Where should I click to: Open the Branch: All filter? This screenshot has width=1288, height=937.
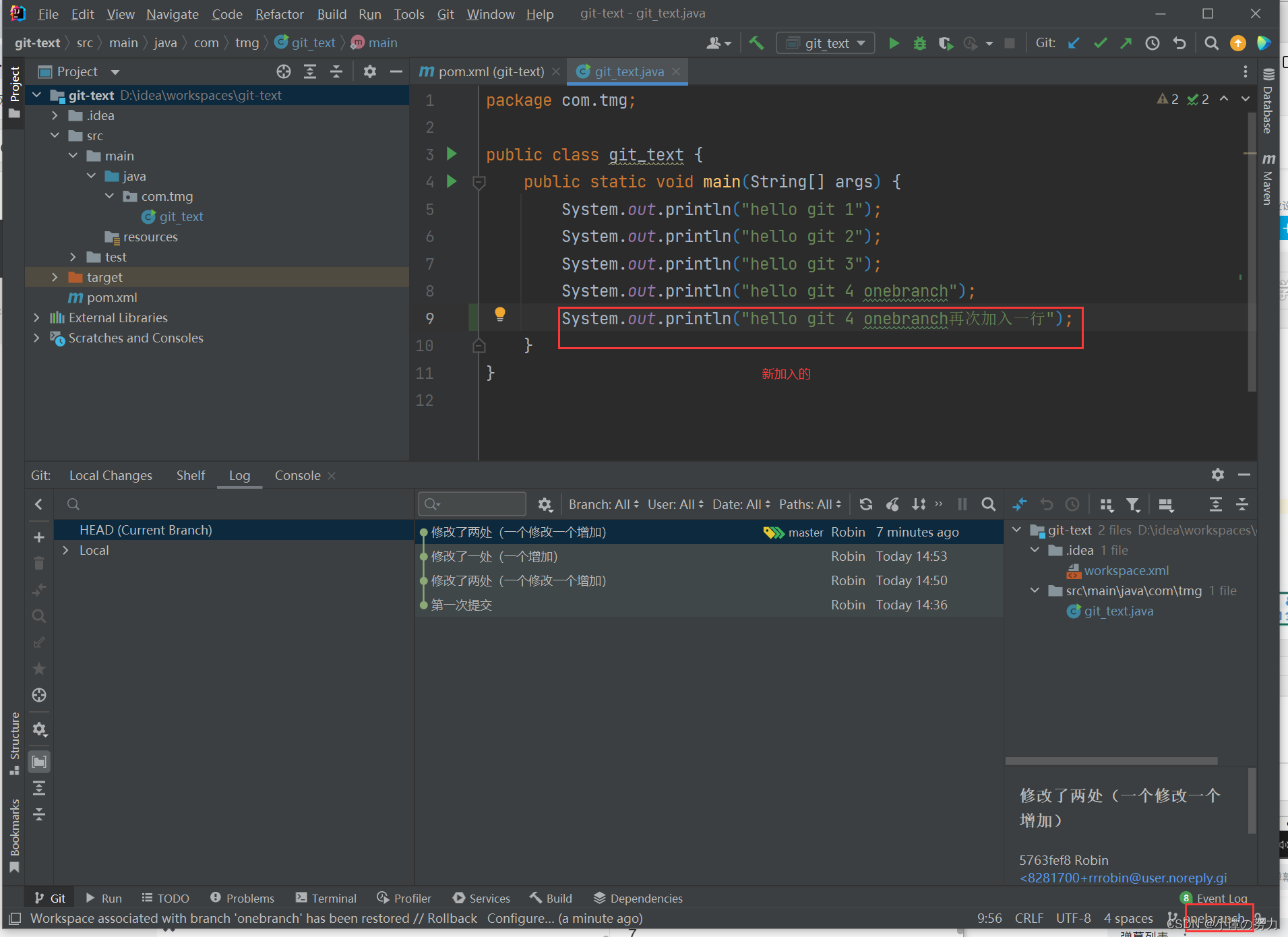point(603,504)
